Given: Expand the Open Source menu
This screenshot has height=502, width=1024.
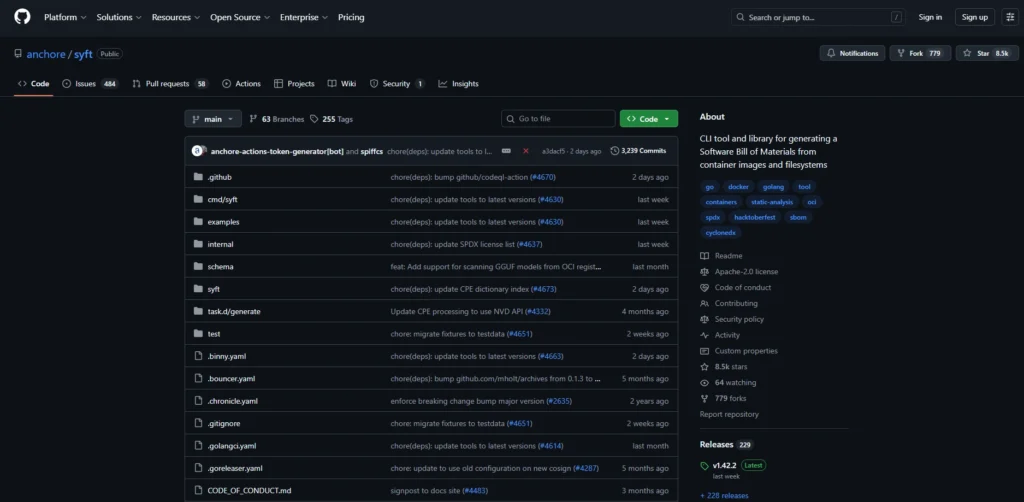Looking at the screenshot, I should tap(240, 18).
